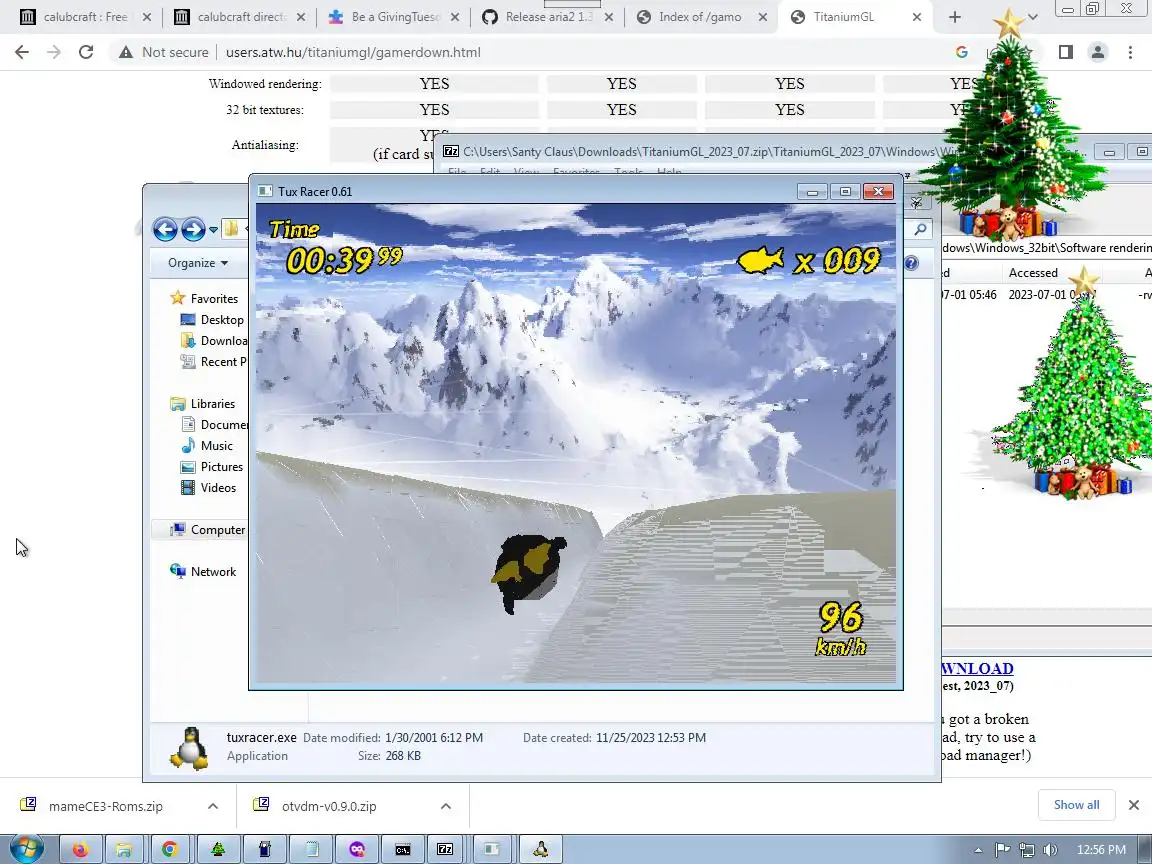Reload the TitaniumGL page
Screen dimensions: 1152x864
pos(86,52)
